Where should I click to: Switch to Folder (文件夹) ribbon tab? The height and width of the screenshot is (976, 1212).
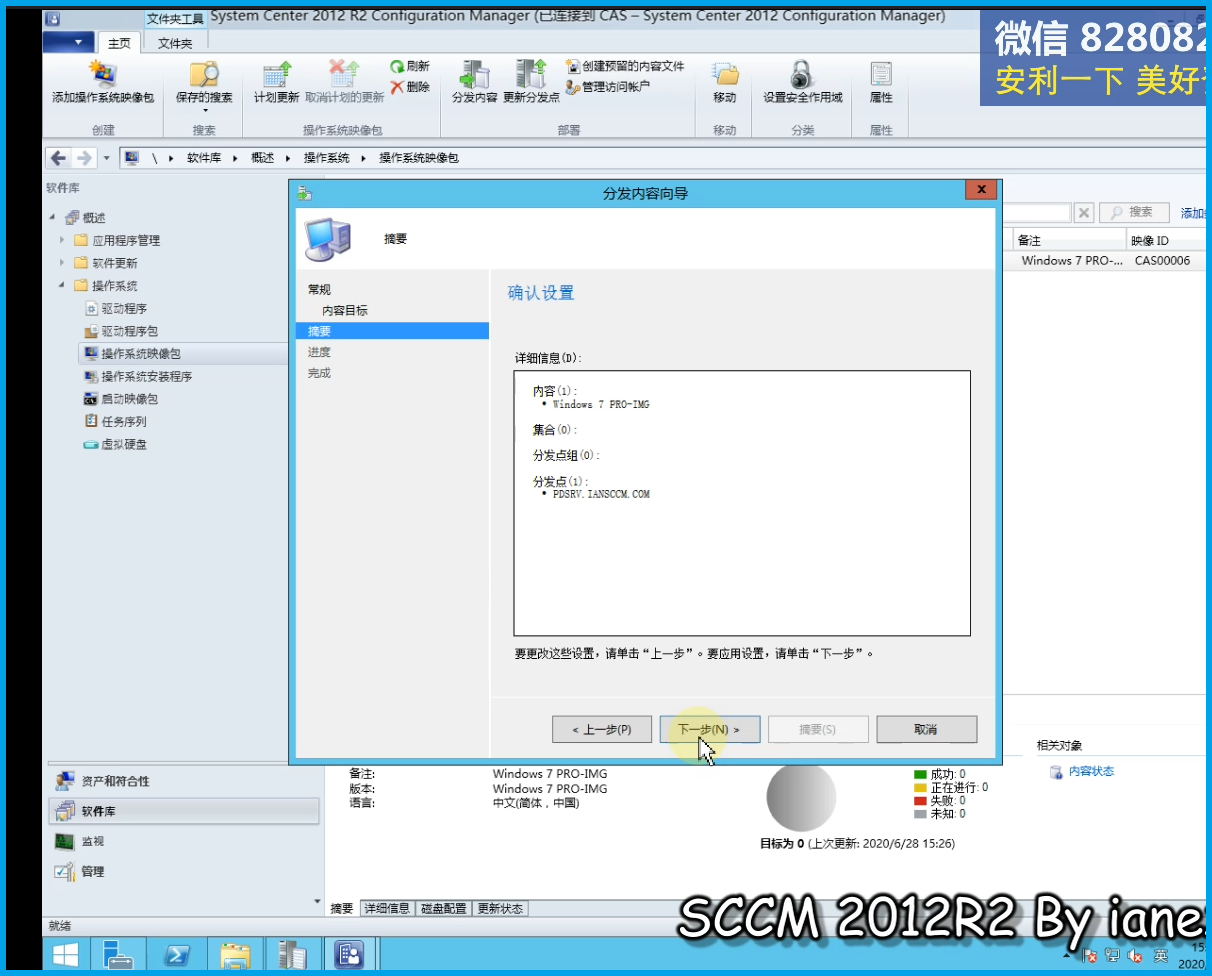[x=175, y=43]
